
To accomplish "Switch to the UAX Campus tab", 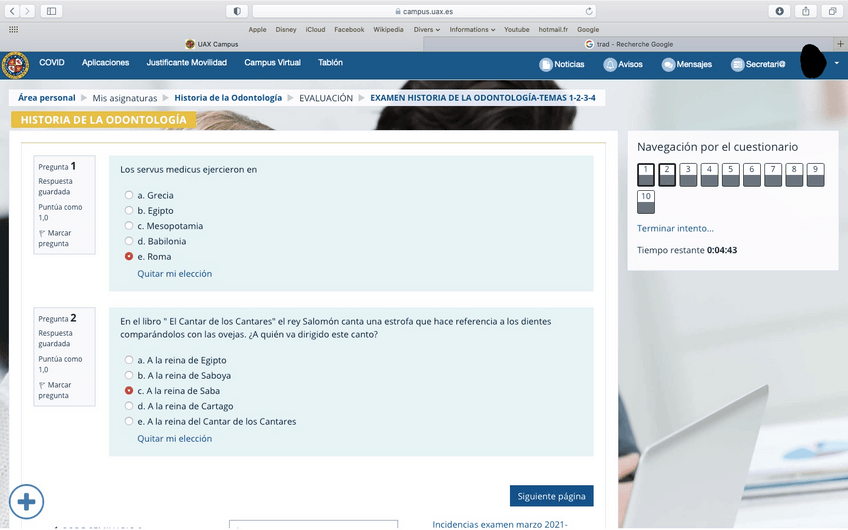I will pyautogui.click(x=211, y=44).
